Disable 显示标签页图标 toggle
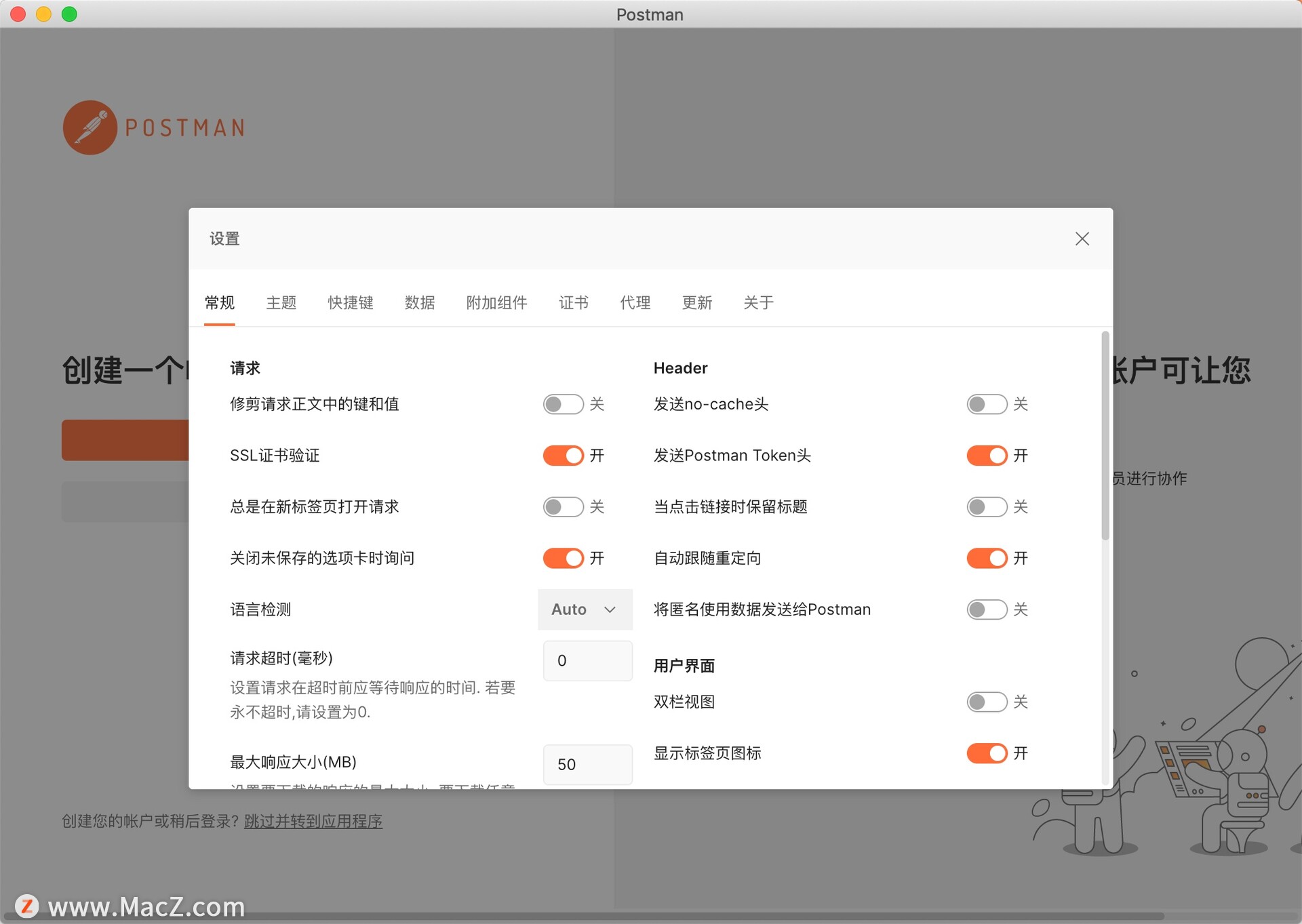This screenshot has height=924, width=1302. point(987,753)
